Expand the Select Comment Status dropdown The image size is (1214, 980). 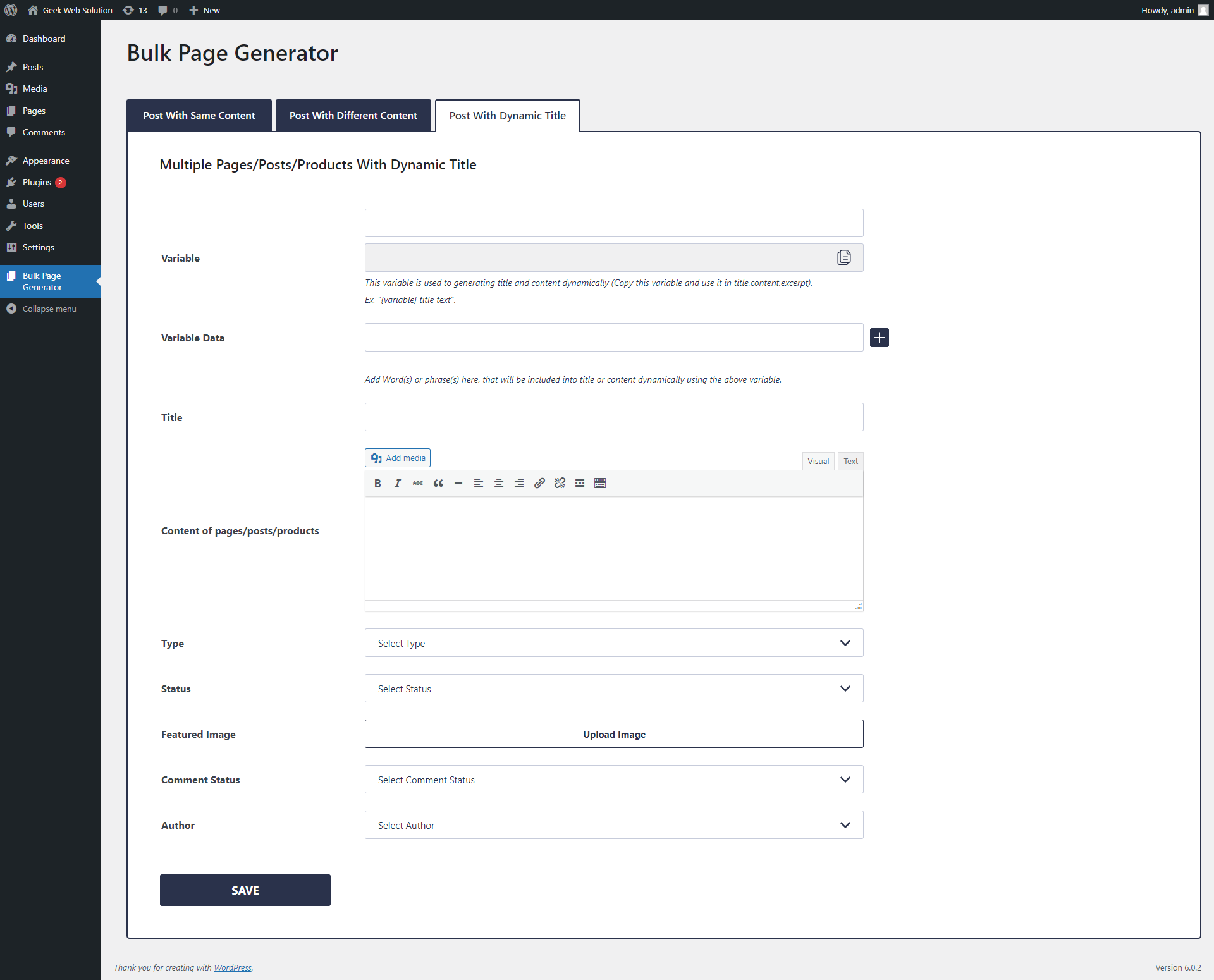click(x=614, y=780)
